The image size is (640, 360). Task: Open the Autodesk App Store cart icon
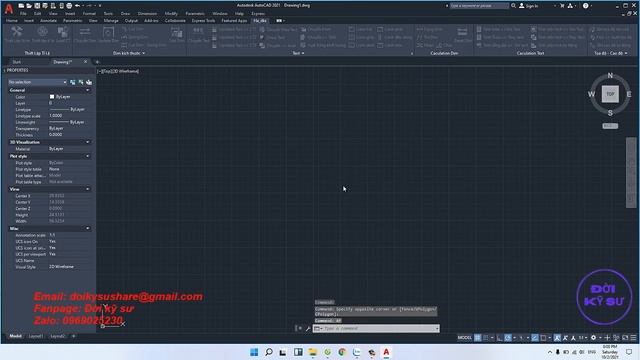(562, 6)
